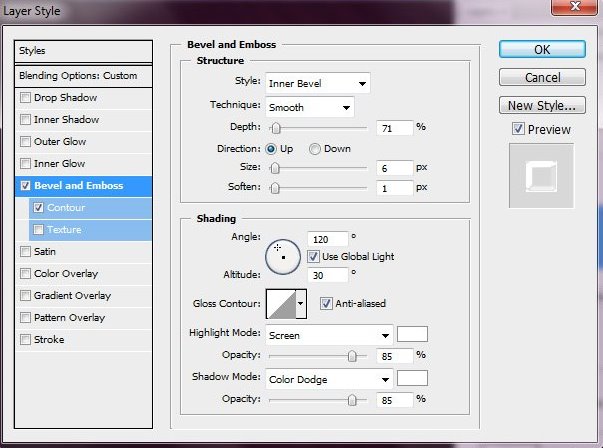Expand the Technique dropdown set to Smooth
The height and width of the screenshot is (448, 603).
[x=309, y=106]
